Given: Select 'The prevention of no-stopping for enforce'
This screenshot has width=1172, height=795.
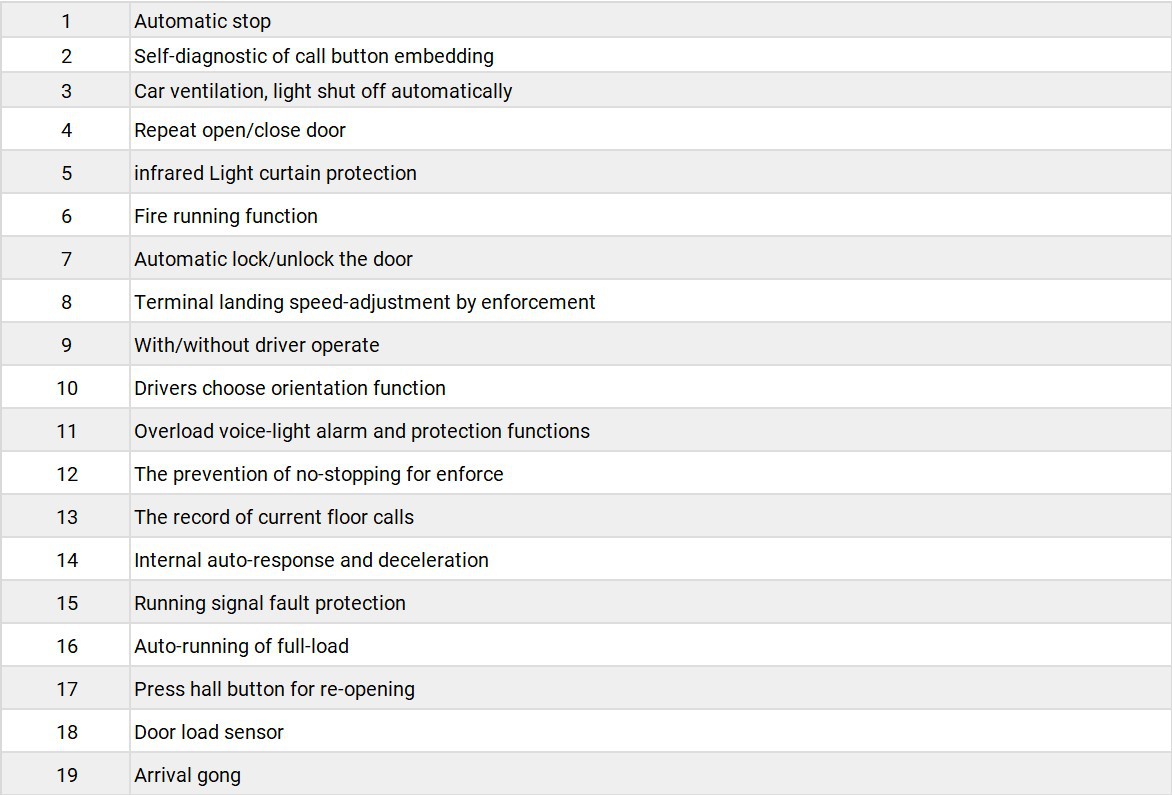Looking at the screenshot, I should [x=318, y=474].
